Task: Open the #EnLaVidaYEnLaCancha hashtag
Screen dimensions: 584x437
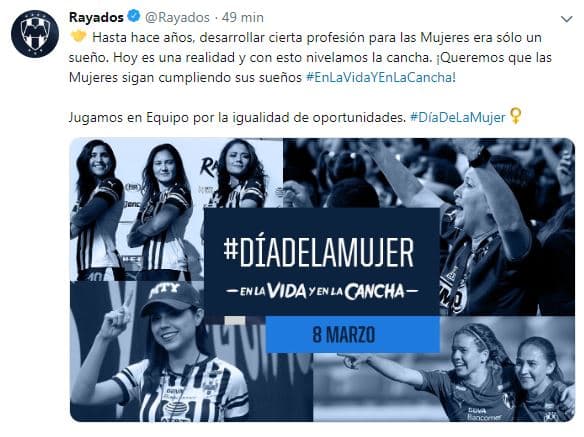Action: click(x=381, y=77)
